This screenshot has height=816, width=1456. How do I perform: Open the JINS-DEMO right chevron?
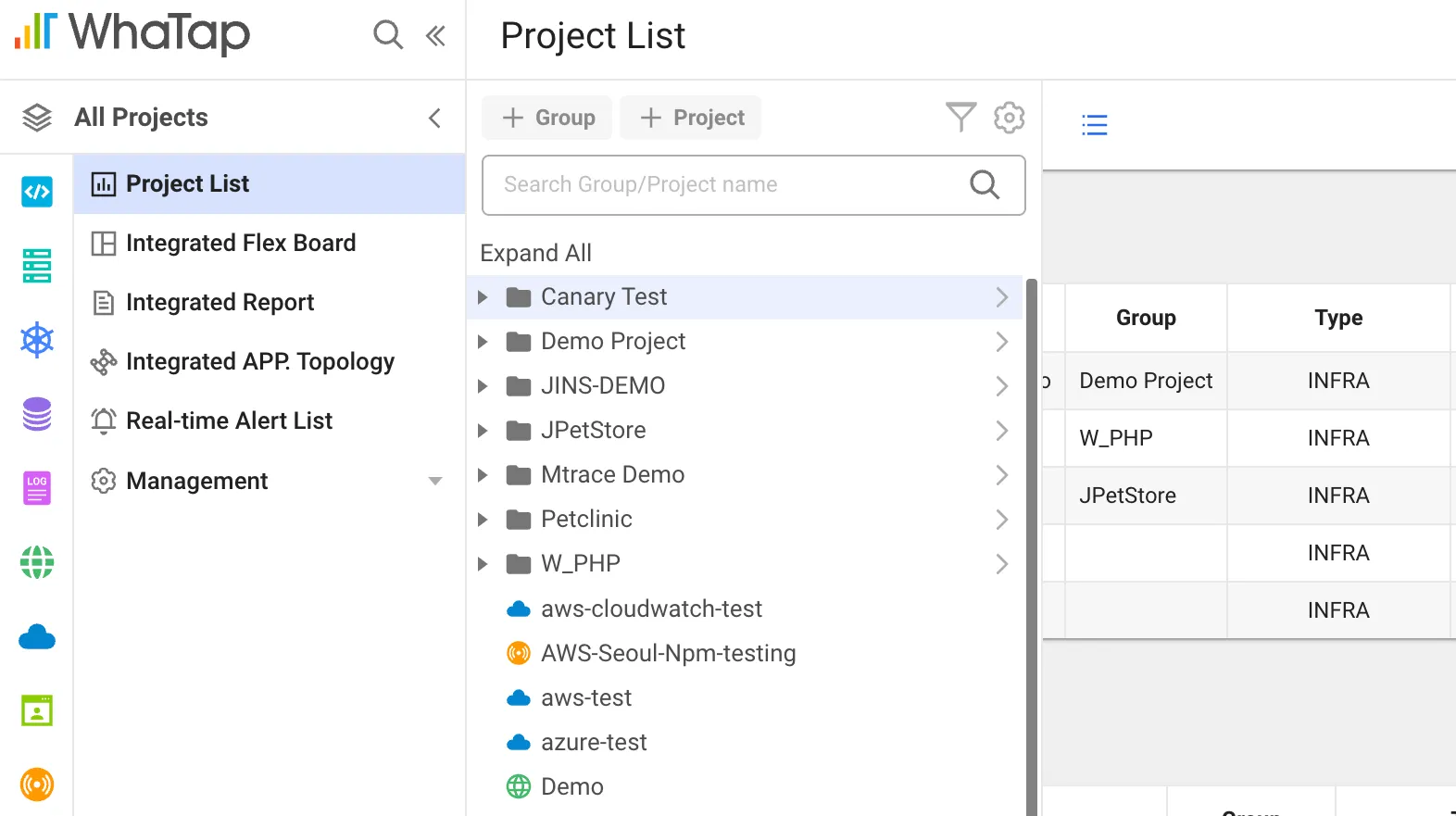point(1001,386)
